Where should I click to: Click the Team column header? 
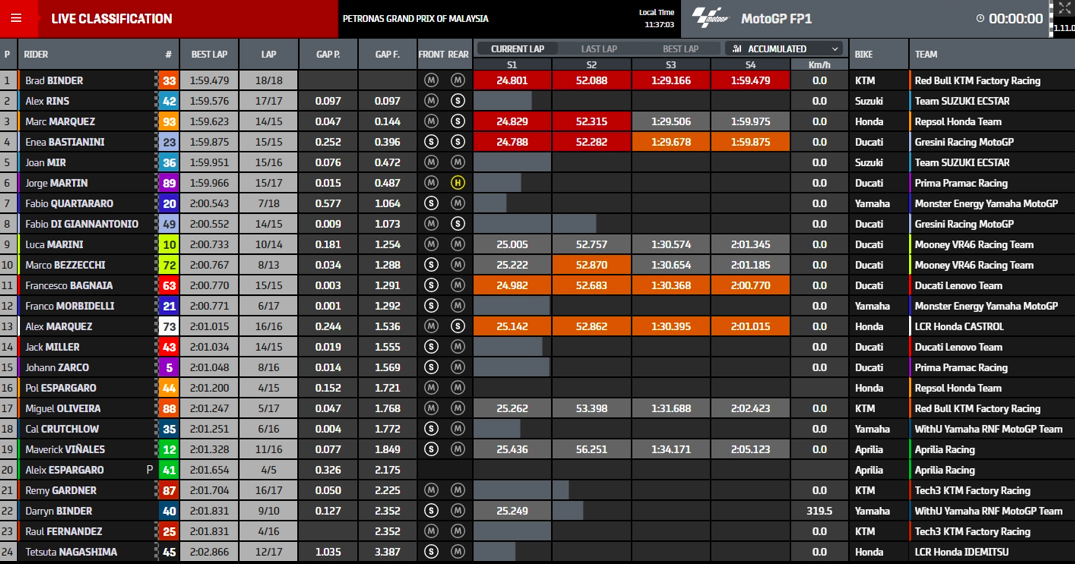point(926,55)
